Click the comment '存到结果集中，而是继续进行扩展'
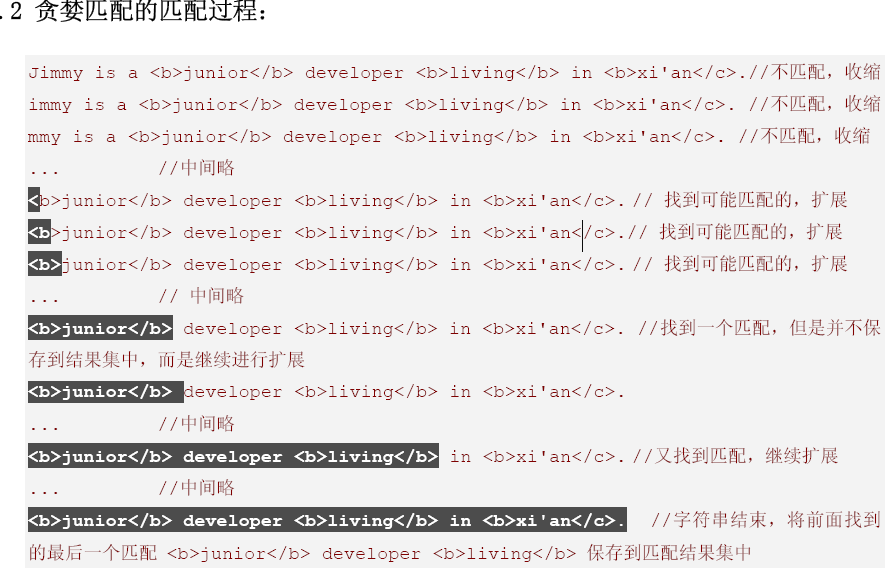This screenshot has height=576, width=888. 166,360
